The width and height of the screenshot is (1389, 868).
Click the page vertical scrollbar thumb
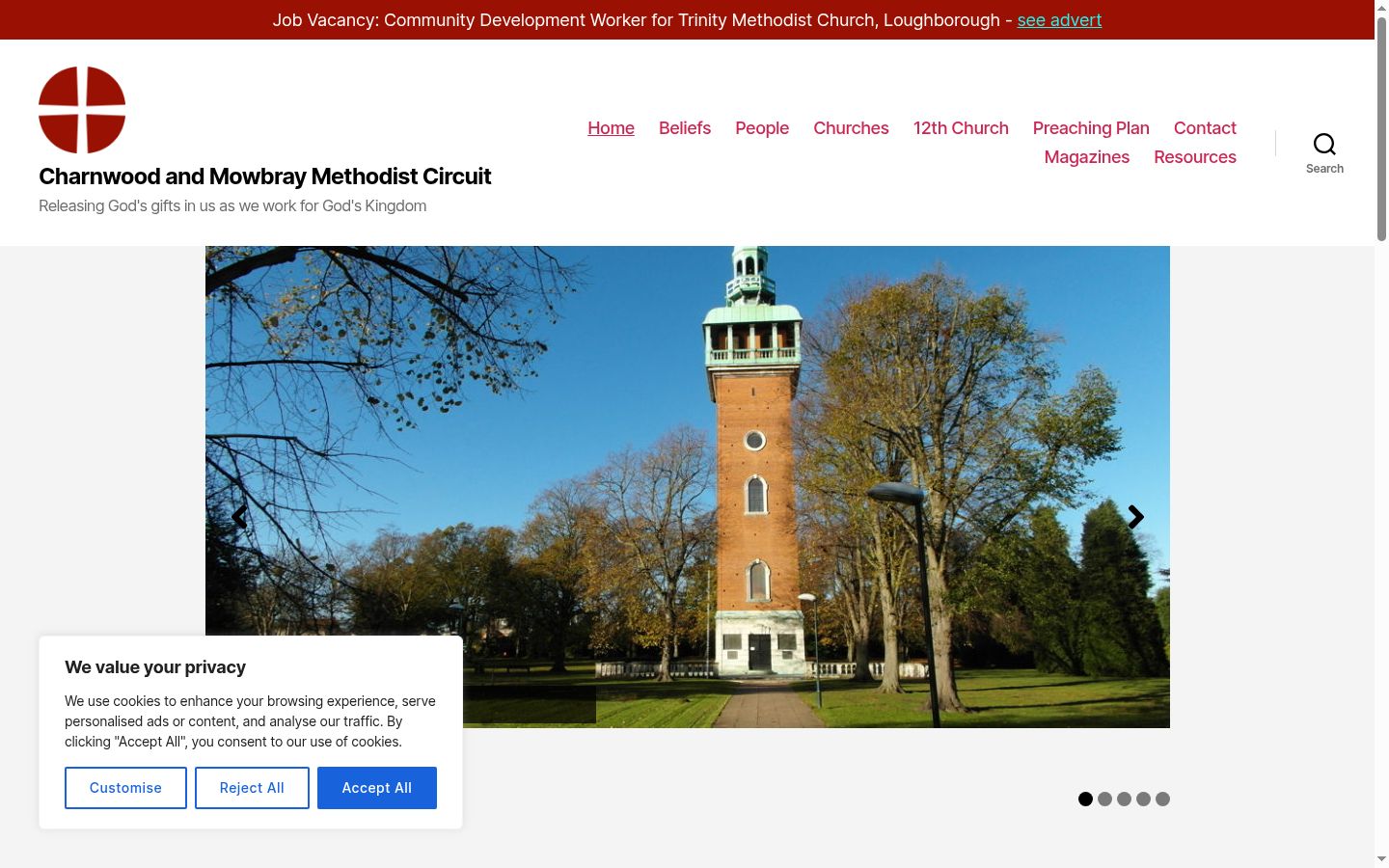click(x=1381, y=127)
